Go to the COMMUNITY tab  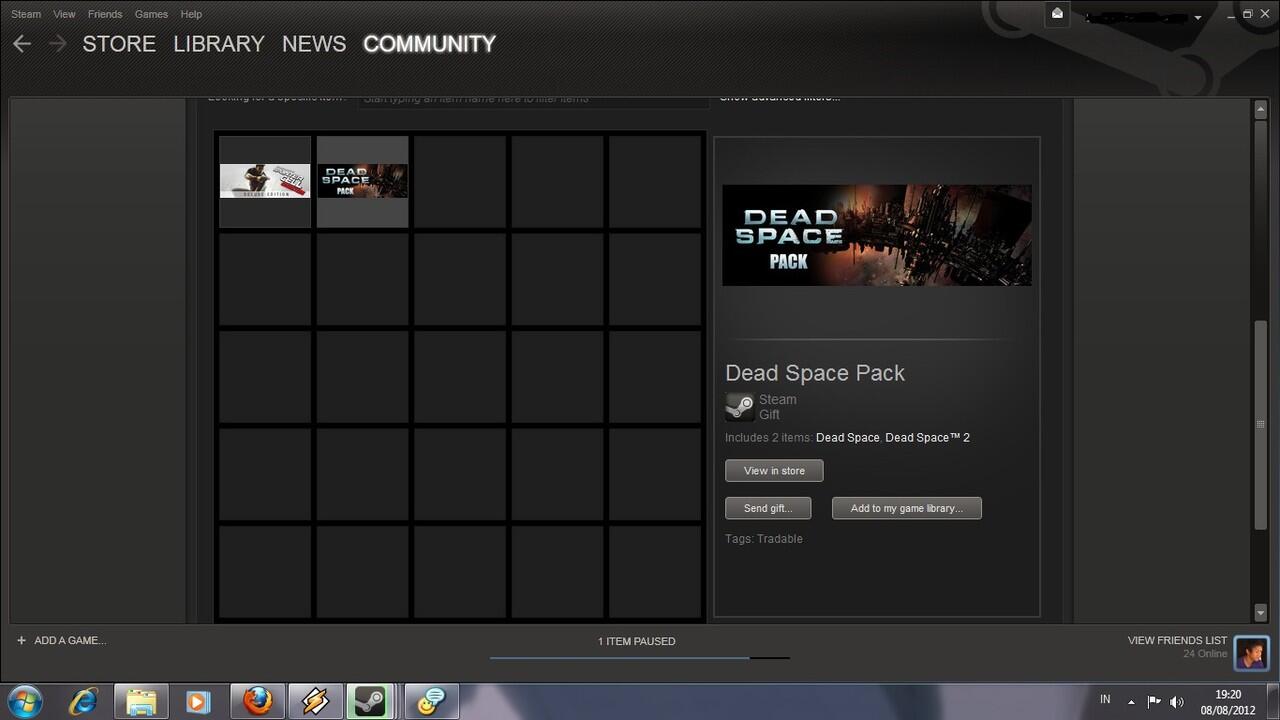(x=430, y=44)
